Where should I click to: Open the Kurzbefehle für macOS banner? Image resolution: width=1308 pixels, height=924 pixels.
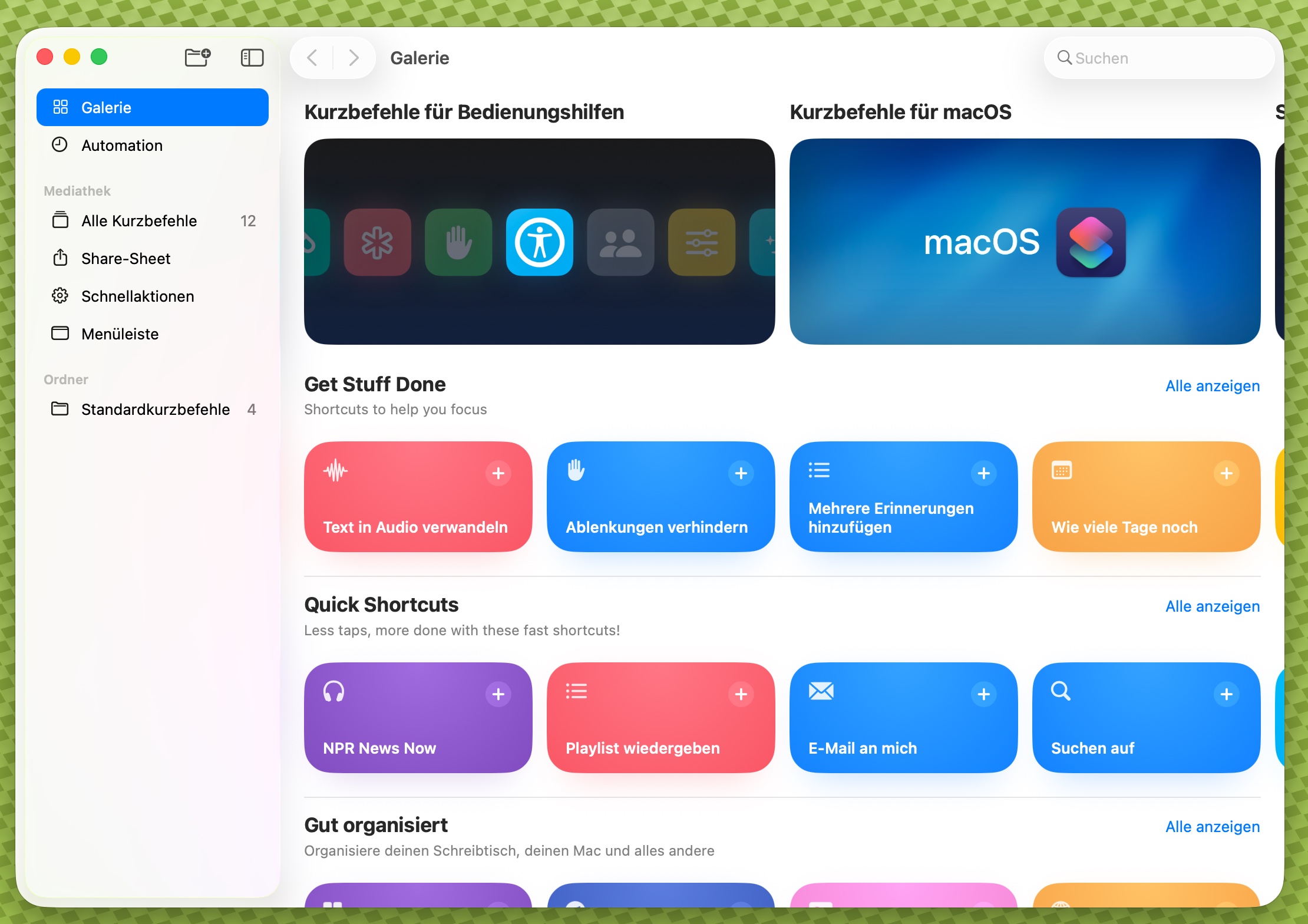(x=1025, y=242)
